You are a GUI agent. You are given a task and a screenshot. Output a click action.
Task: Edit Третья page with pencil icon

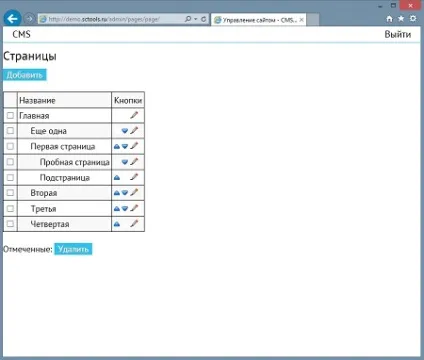(134, 208)
